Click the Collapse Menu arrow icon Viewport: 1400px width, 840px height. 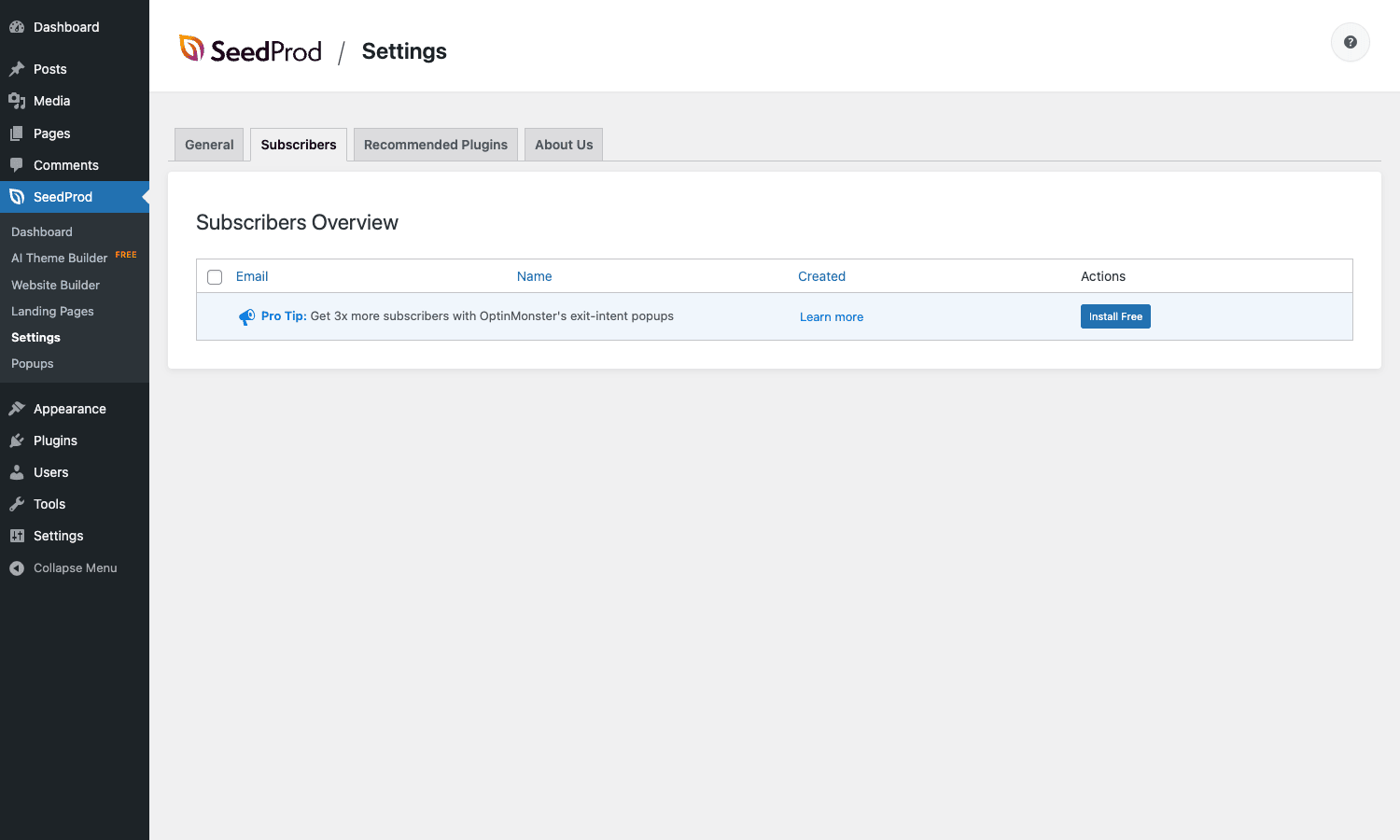[17, 567]
